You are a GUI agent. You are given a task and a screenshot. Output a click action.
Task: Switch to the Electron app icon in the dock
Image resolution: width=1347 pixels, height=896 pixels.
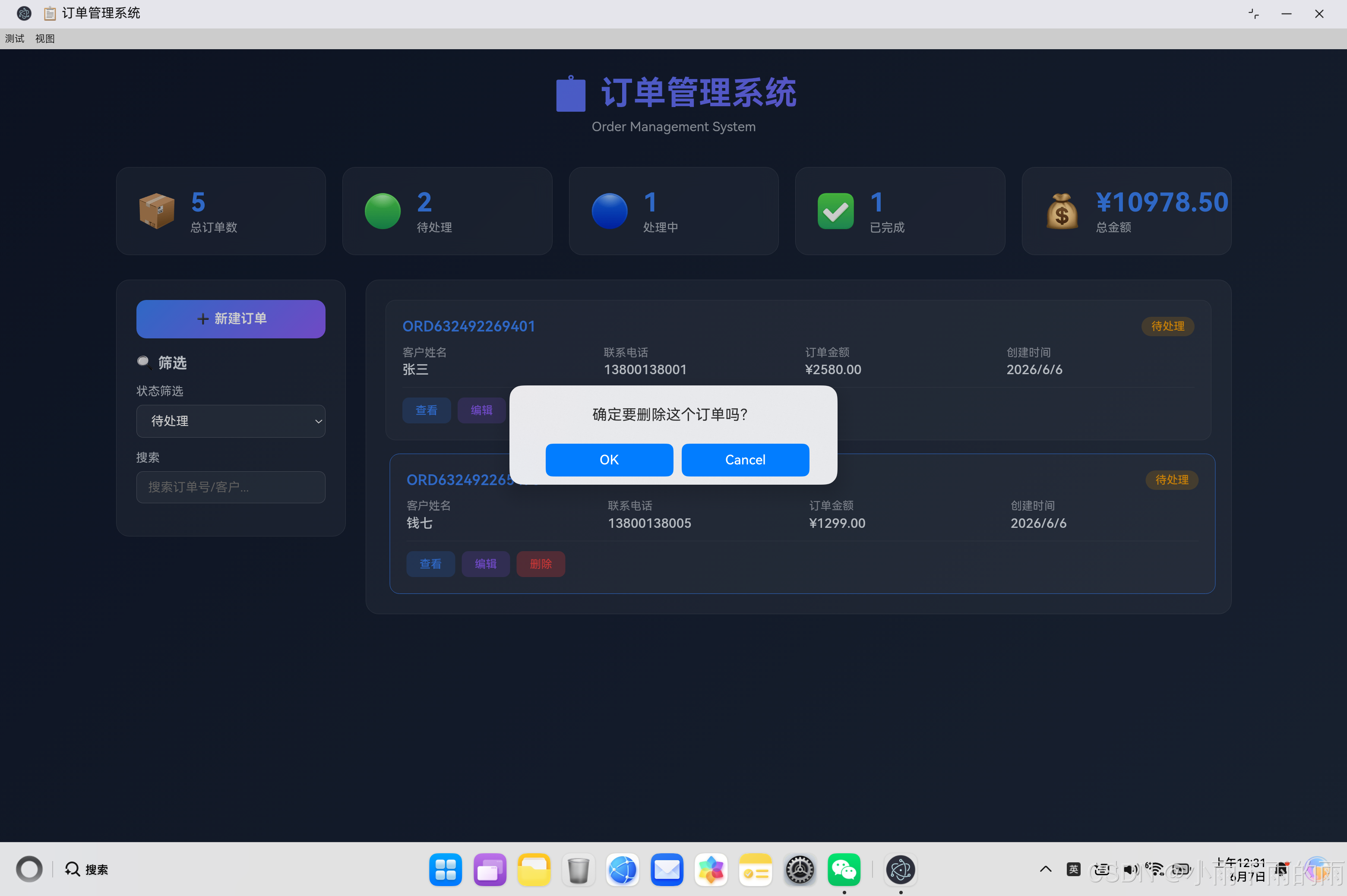coord(901,870)
